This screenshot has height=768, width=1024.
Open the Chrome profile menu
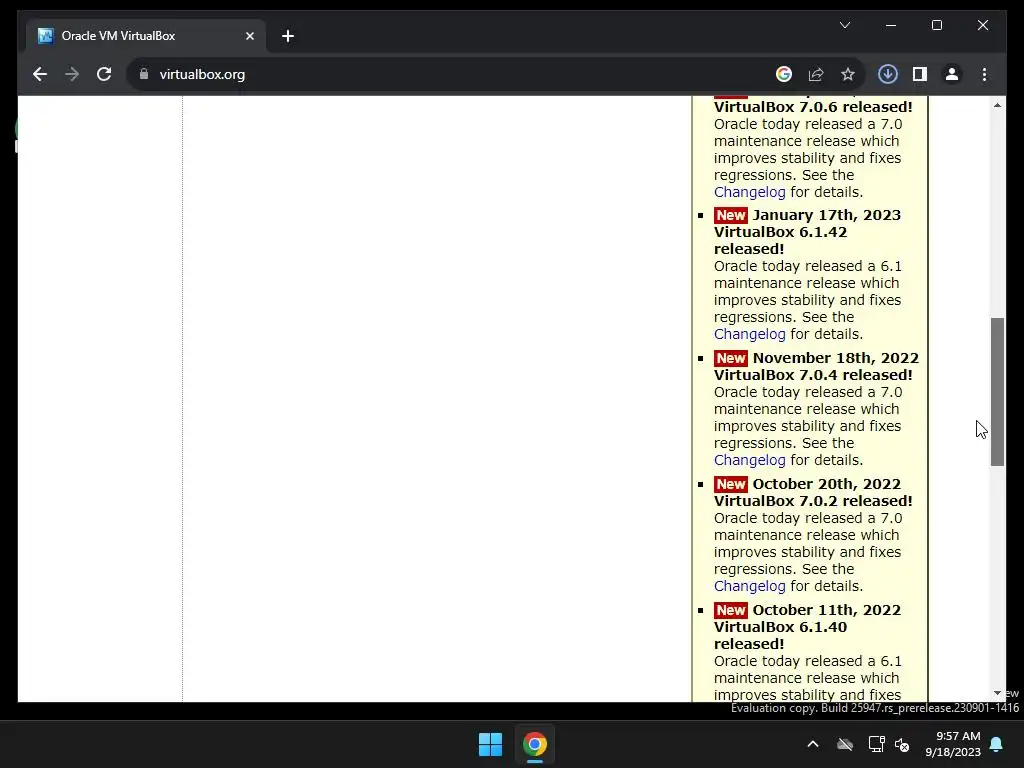coord(952,74)
